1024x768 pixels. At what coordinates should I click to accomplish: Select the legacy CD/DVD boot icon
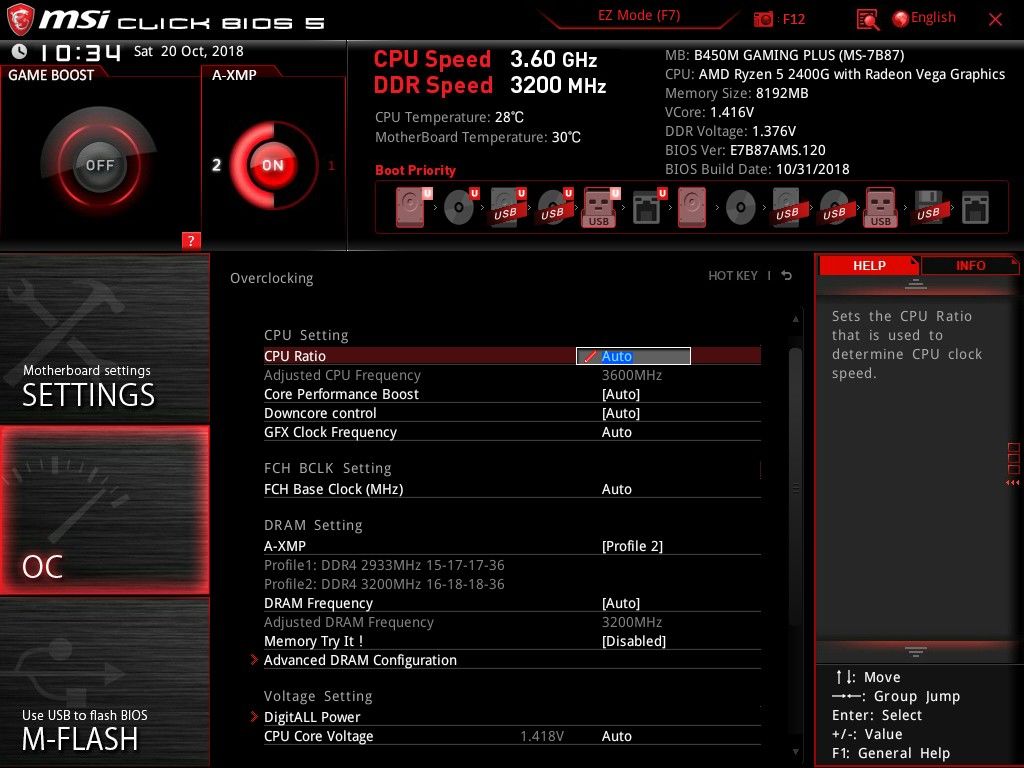pyautogui.click(x=741, y=207)
